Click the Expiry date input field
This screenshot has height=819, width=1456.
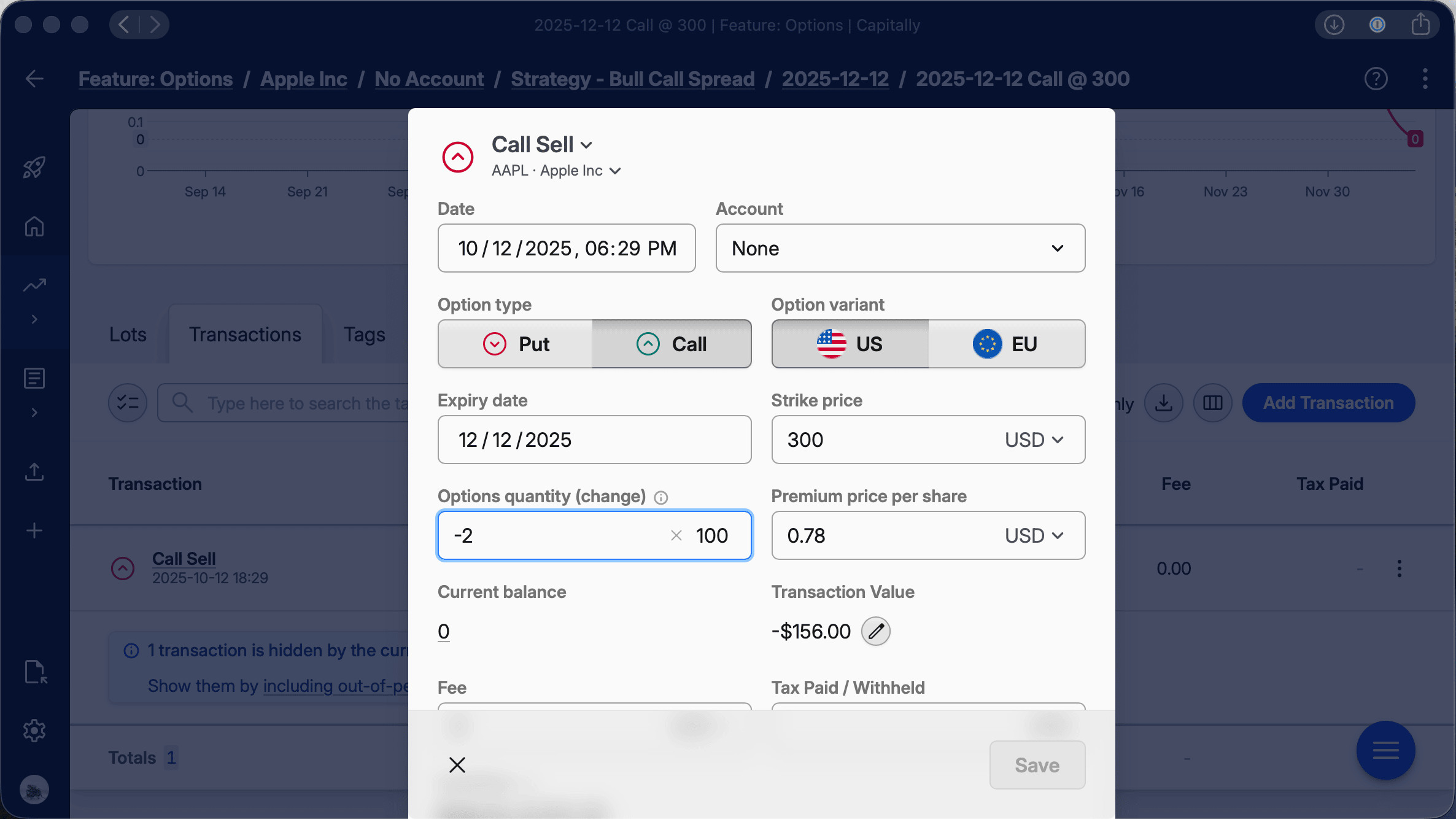594,440
